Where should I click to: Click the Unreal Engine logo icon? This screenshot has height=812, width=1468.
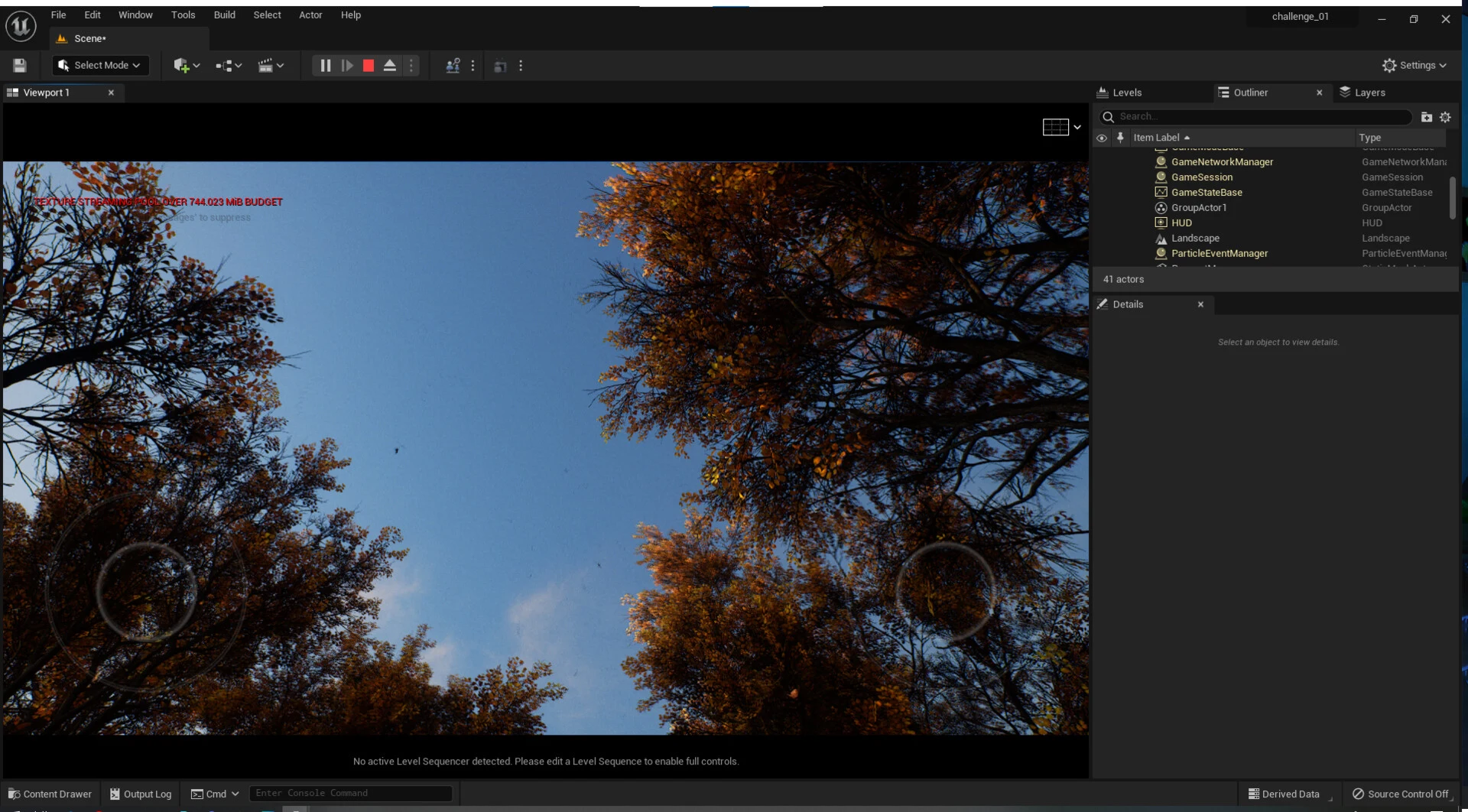tap(21, 27)
